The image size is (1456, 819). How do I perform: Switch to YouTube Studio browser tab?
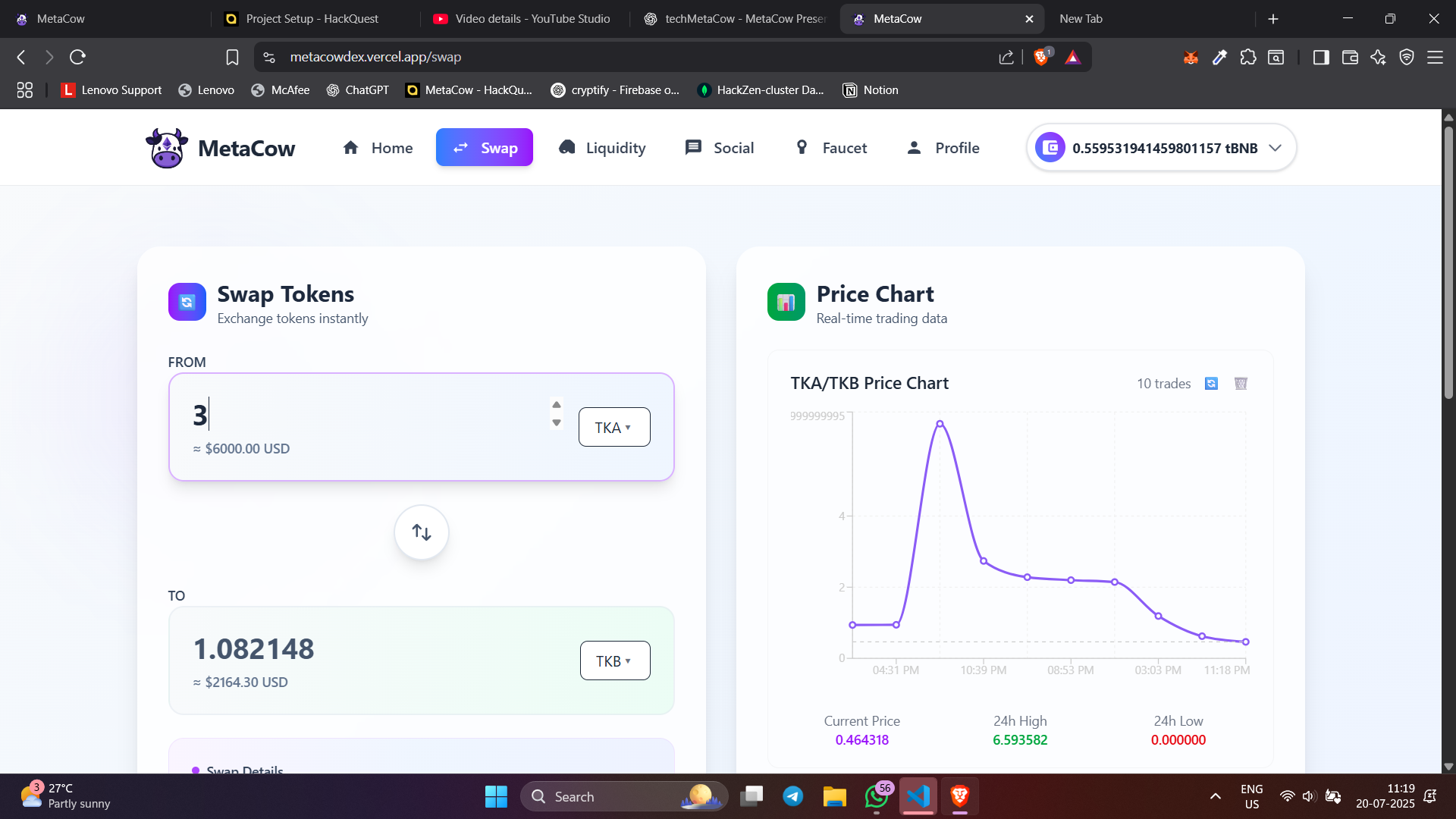tap(522, 19)
